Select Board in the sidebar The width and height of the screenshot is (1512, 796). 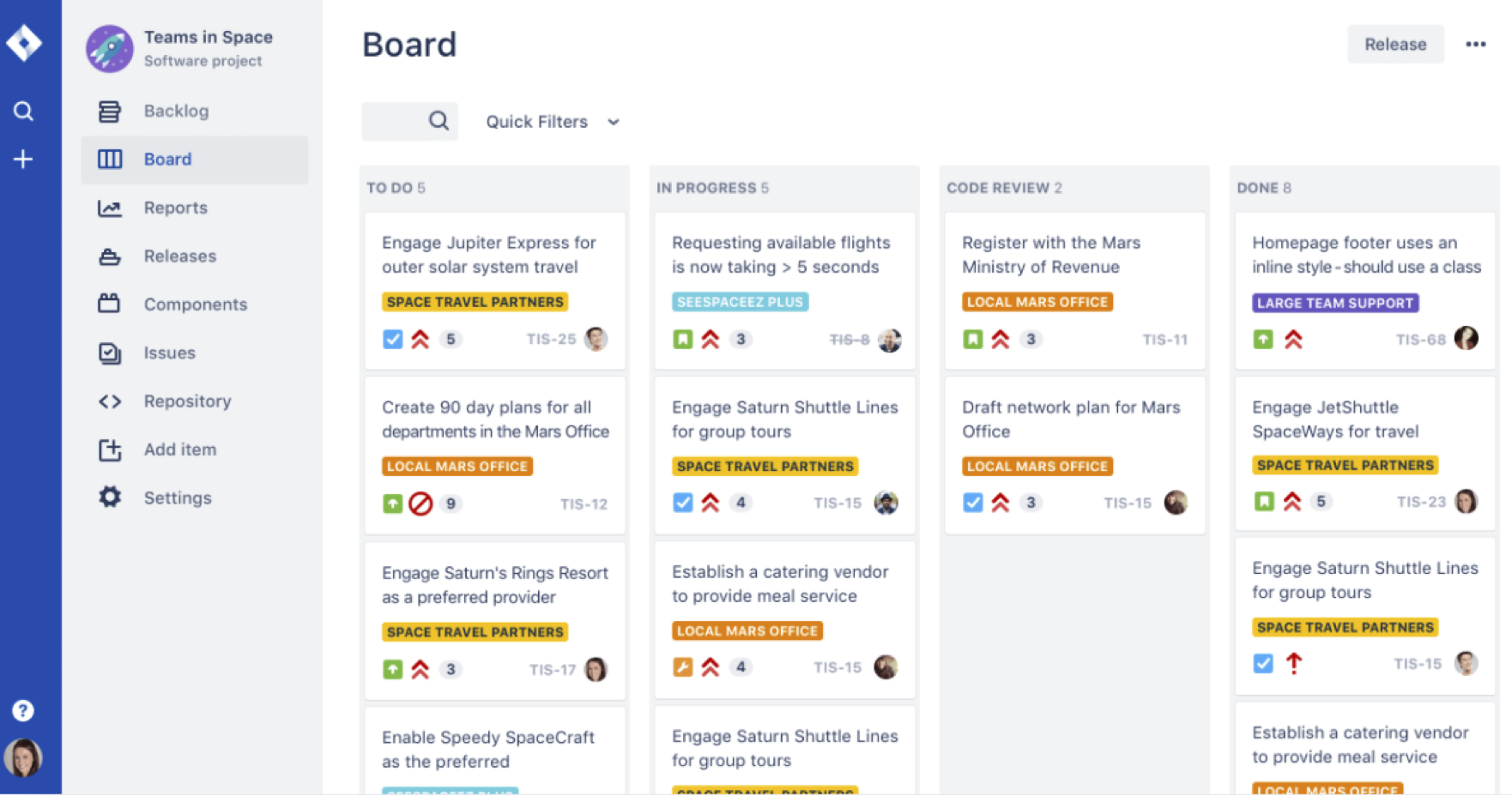click(195, 160)
